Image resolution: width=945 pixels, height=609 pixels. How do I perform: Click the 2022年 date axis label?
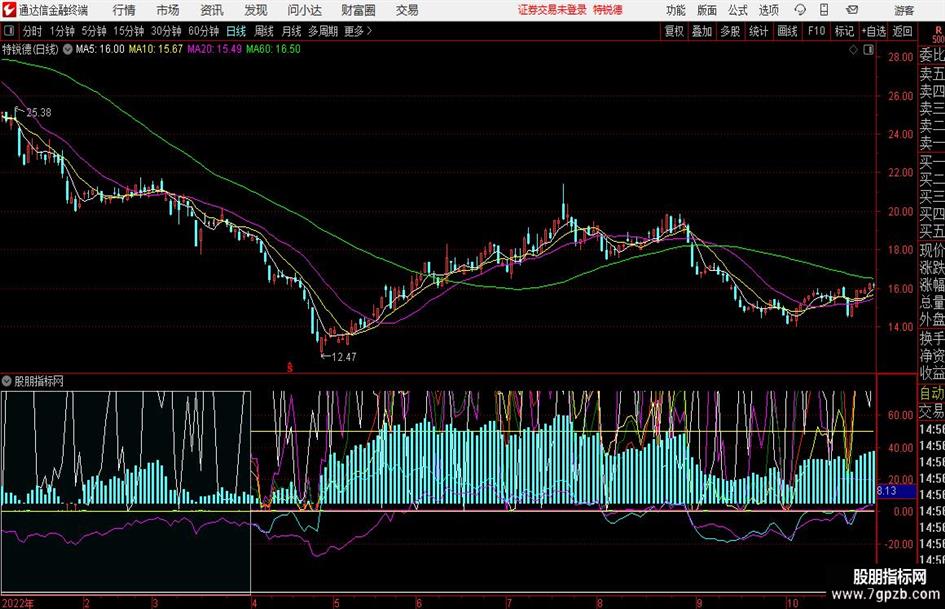(x=17, y=603)
